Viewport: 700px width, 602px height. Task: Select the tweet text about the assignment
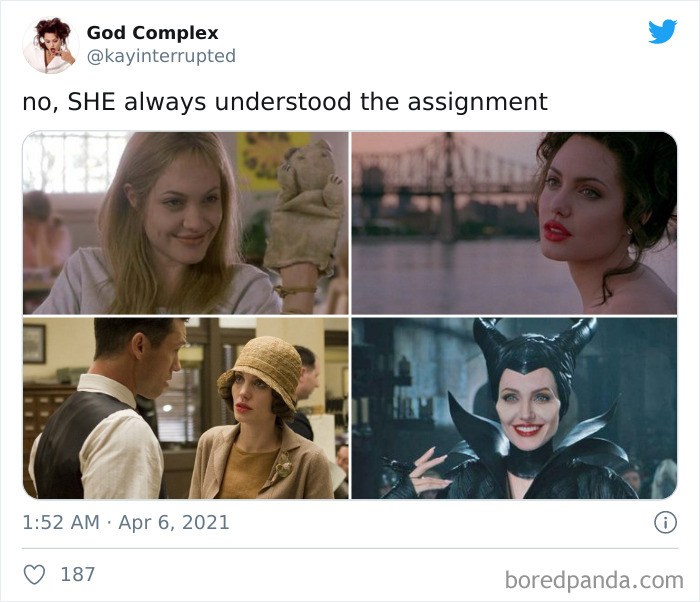point(285,102)
